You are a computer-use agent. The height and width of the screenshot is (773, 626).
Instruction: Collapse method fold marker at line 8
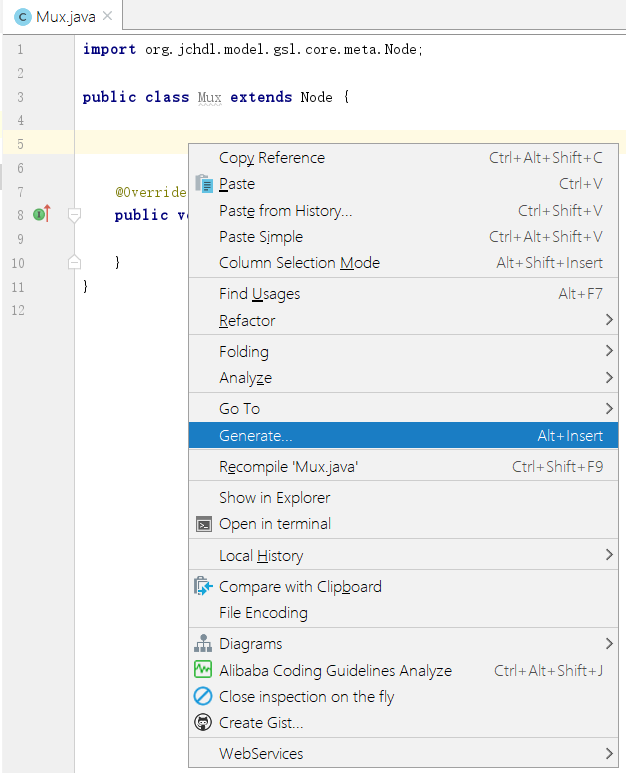tap(74, 215)
